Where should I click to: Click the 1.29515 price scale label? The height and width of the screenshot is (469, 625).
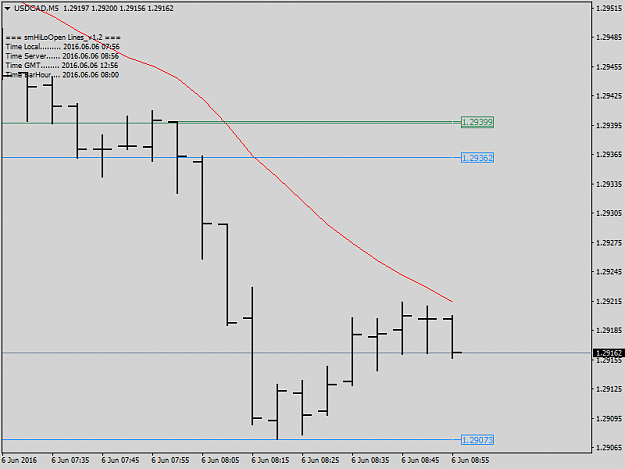[609, 8]
